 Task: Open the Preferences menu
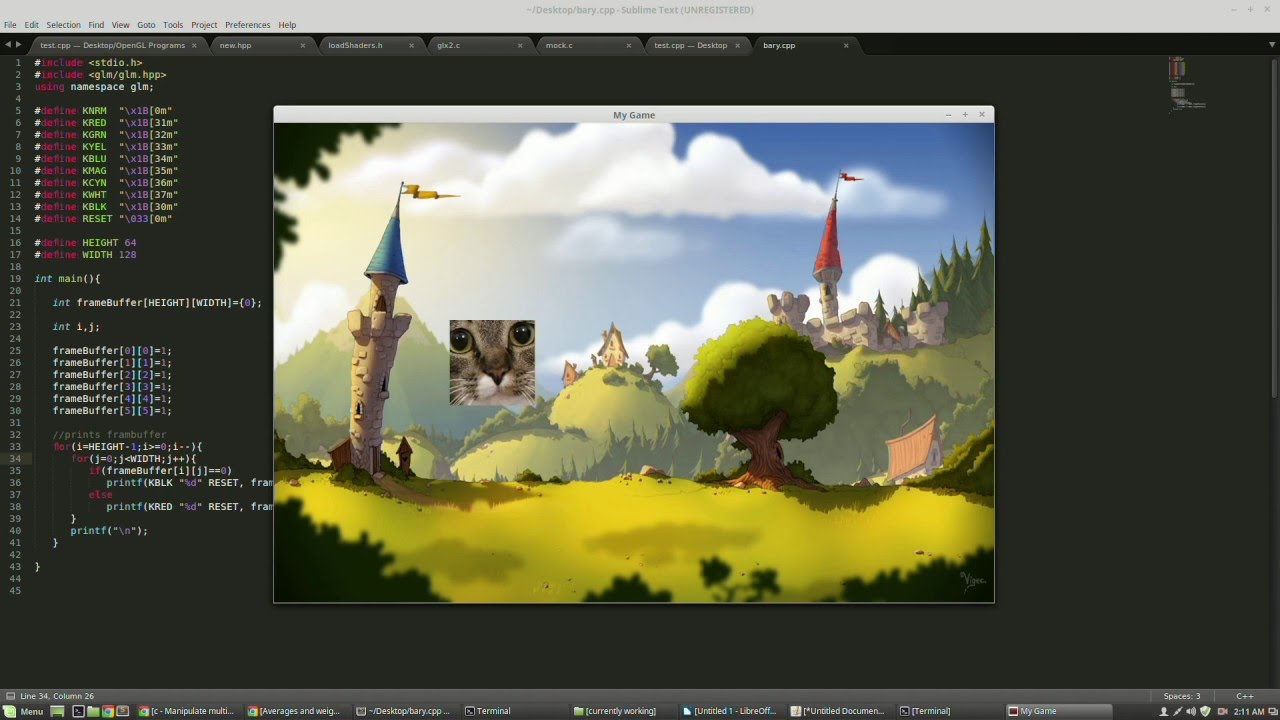tap(247, 24)
